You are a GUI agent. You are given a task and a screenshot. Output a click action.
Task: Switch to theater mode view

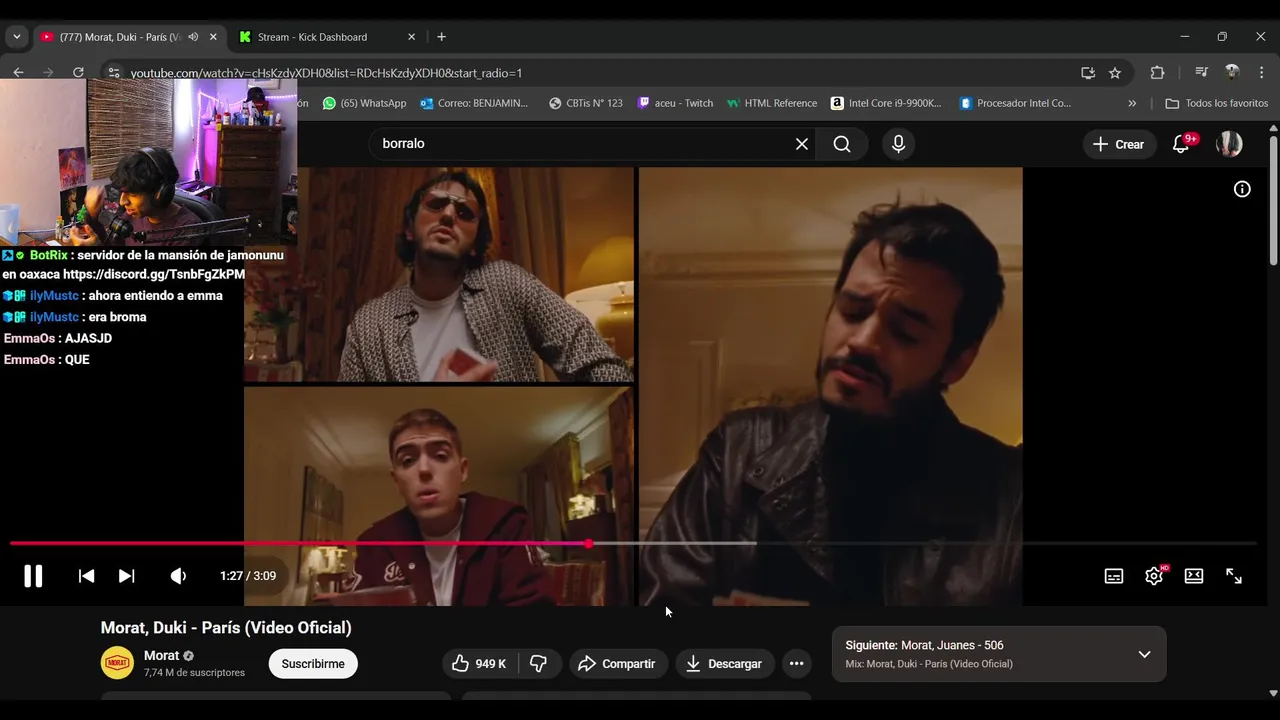tap(1194, 576)
